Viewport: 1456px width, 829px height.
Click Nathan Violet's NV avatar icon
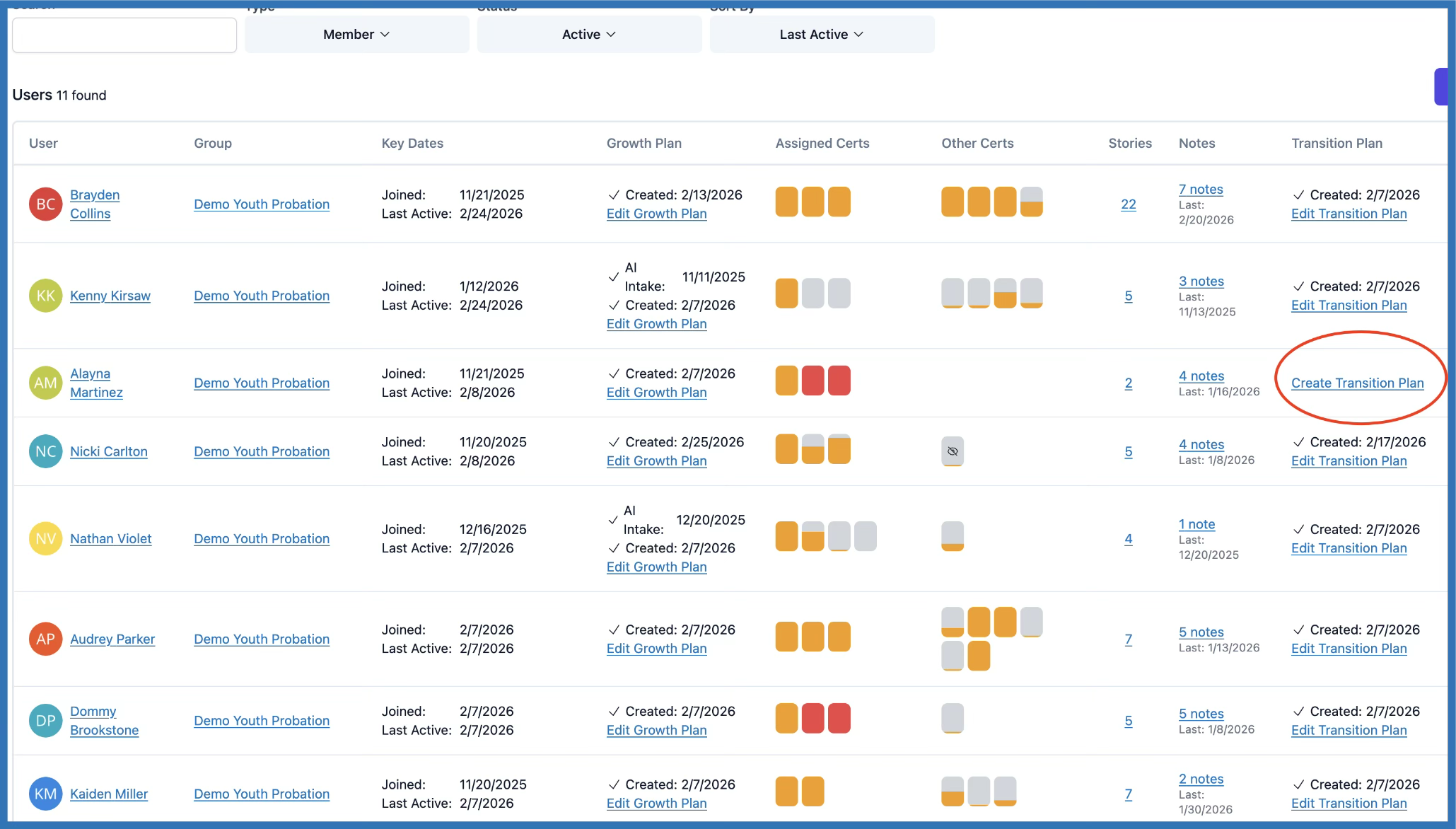pyautogui.click(x=45, y=538)
